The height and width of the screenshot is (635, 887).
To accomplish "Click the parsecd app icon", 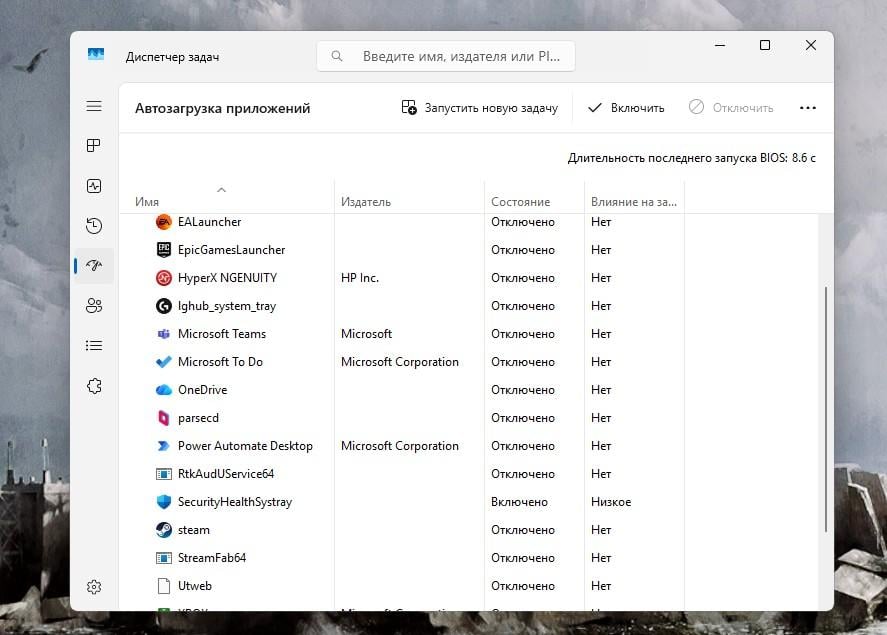I will coord(163,418).
